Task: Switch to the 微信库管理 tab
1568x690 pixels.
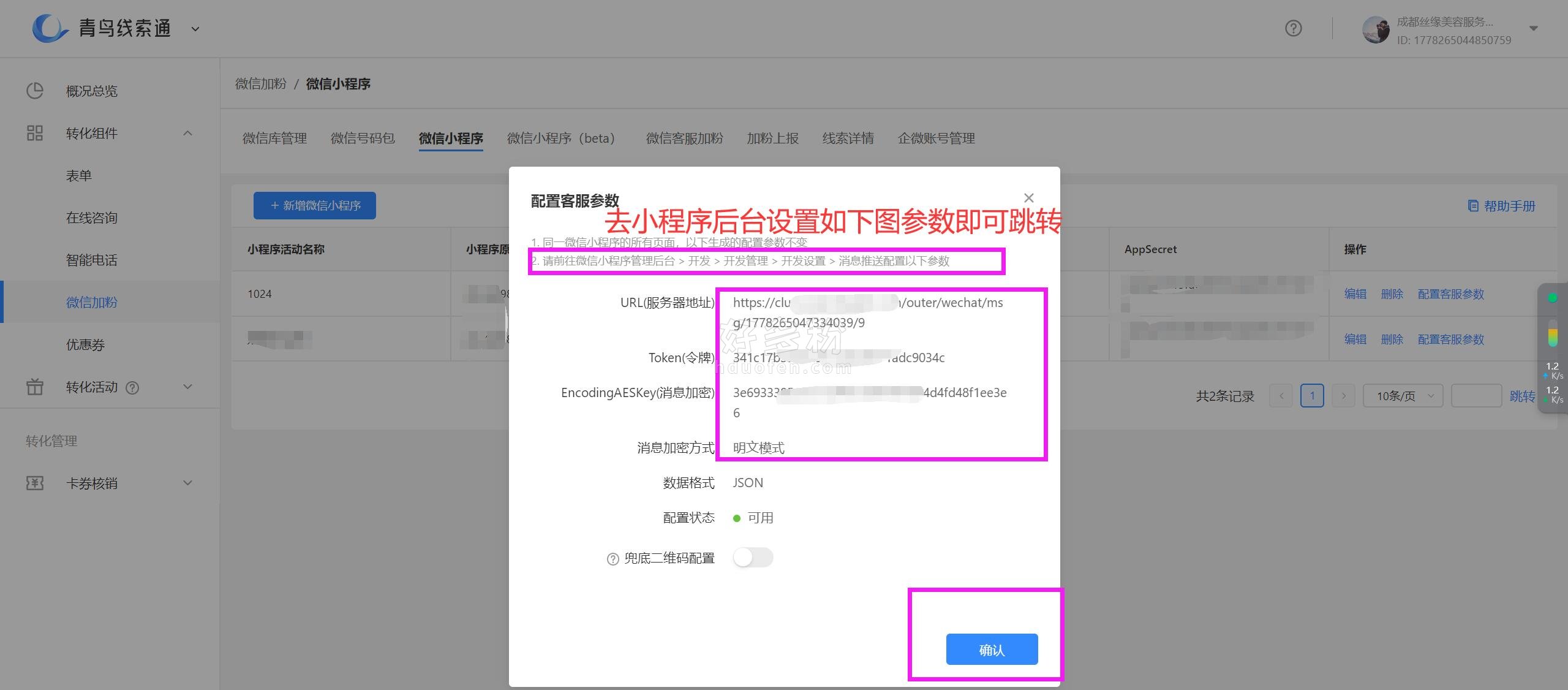Action: tap(274, 138)
